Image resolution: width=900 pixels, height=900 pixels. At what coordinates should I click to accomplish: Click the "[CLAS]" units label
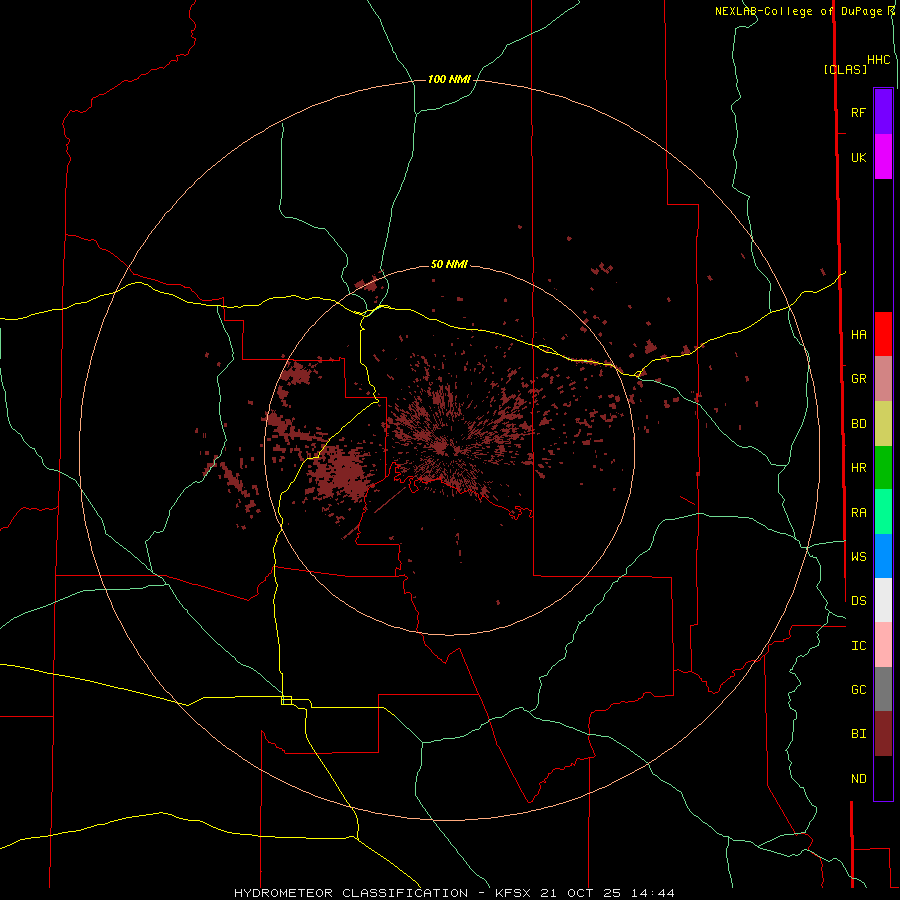[x=845, y=69]
